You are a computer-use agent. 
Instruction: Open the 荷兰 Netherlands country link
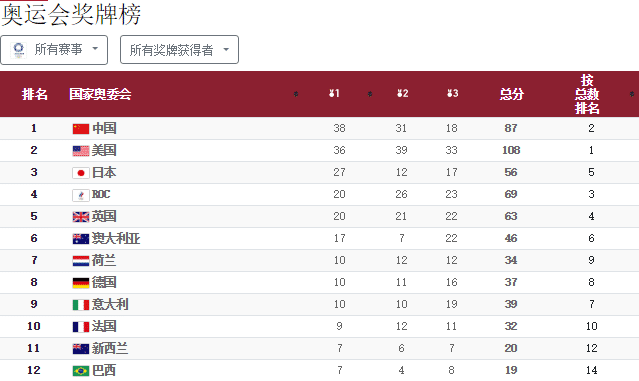[104, 260]
